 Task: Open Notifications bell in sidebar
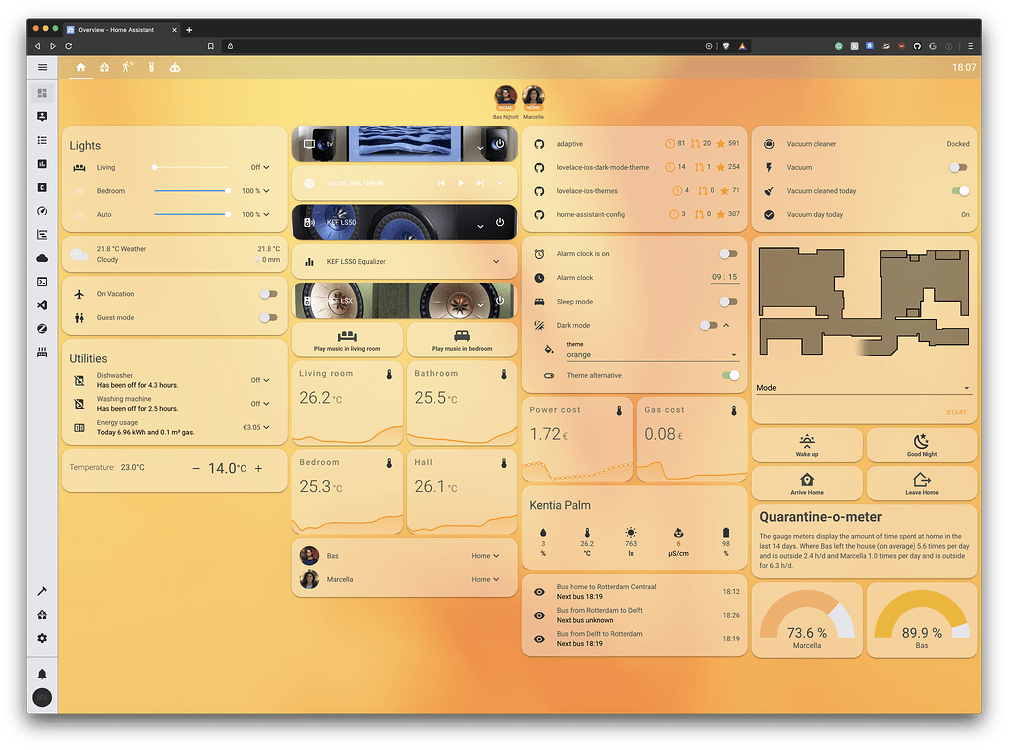[42, 674]
